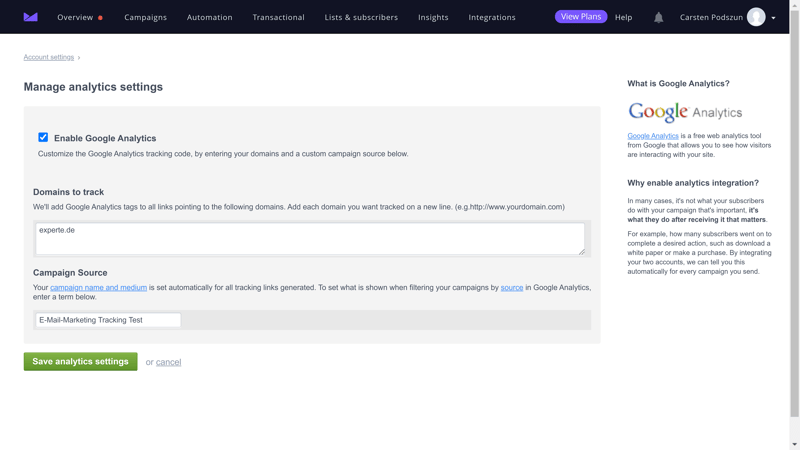Open Lists & subscribers section
The height and width of the screenshot is (450, 800).
(x=361, y=17)
